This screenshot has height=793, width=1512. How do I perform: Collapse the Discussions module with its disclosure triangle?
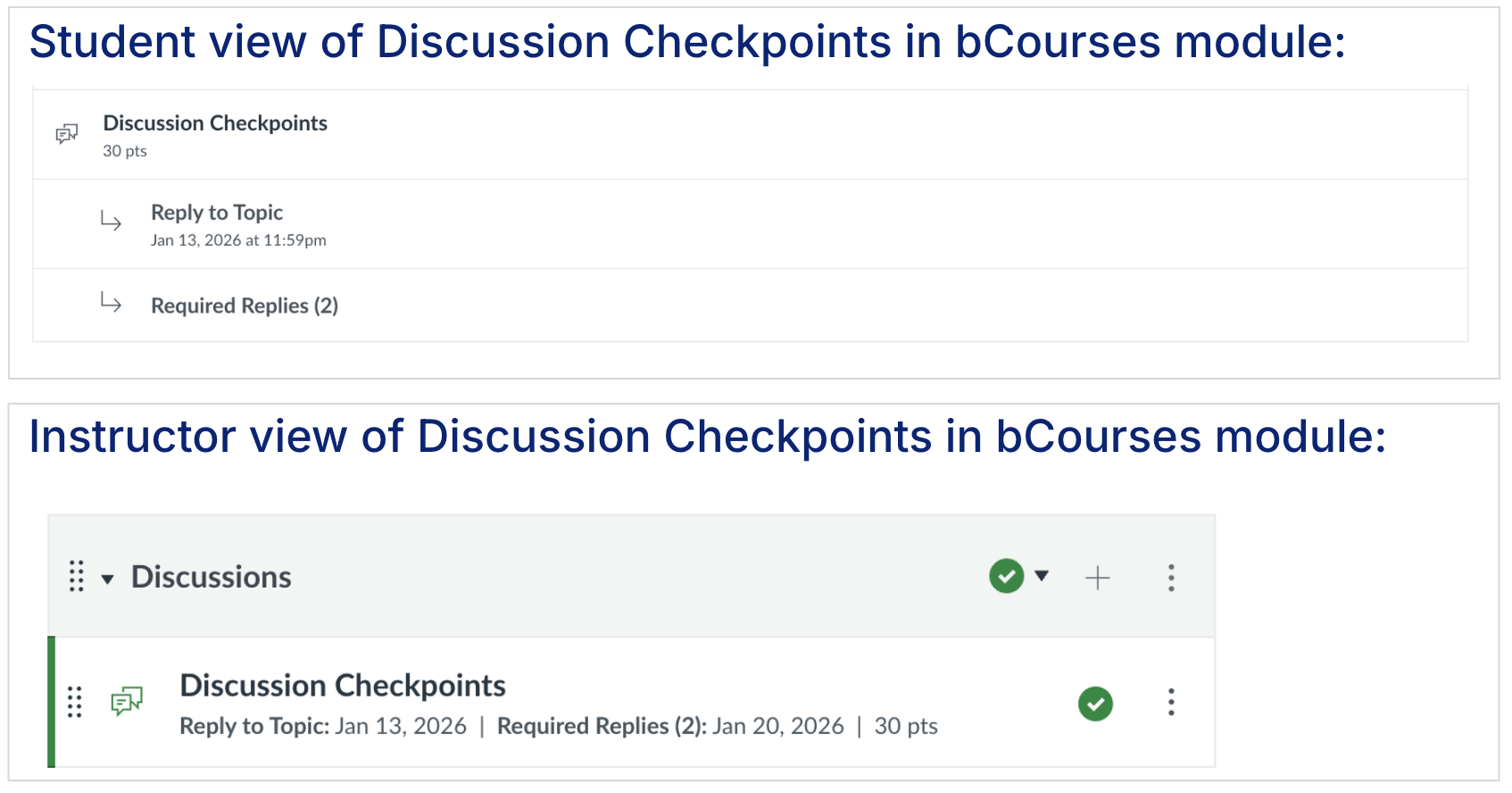pos(107,579)
